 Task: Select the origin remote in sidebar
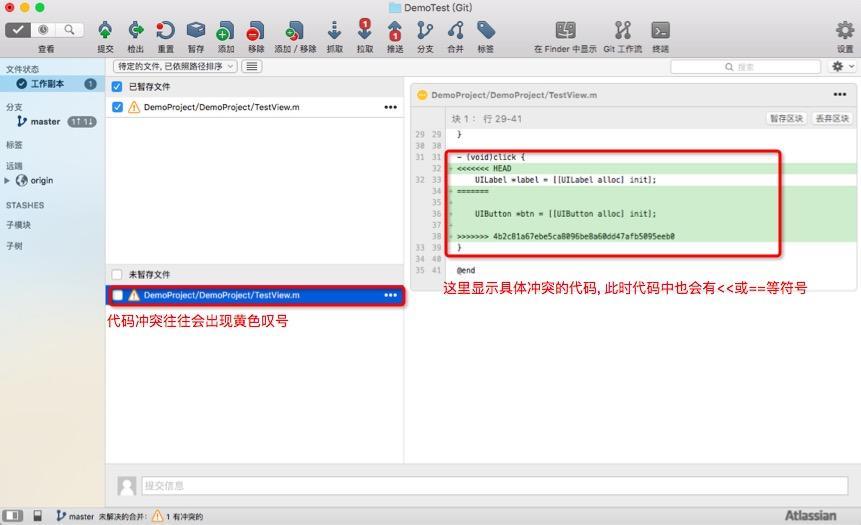click(42, 180)
